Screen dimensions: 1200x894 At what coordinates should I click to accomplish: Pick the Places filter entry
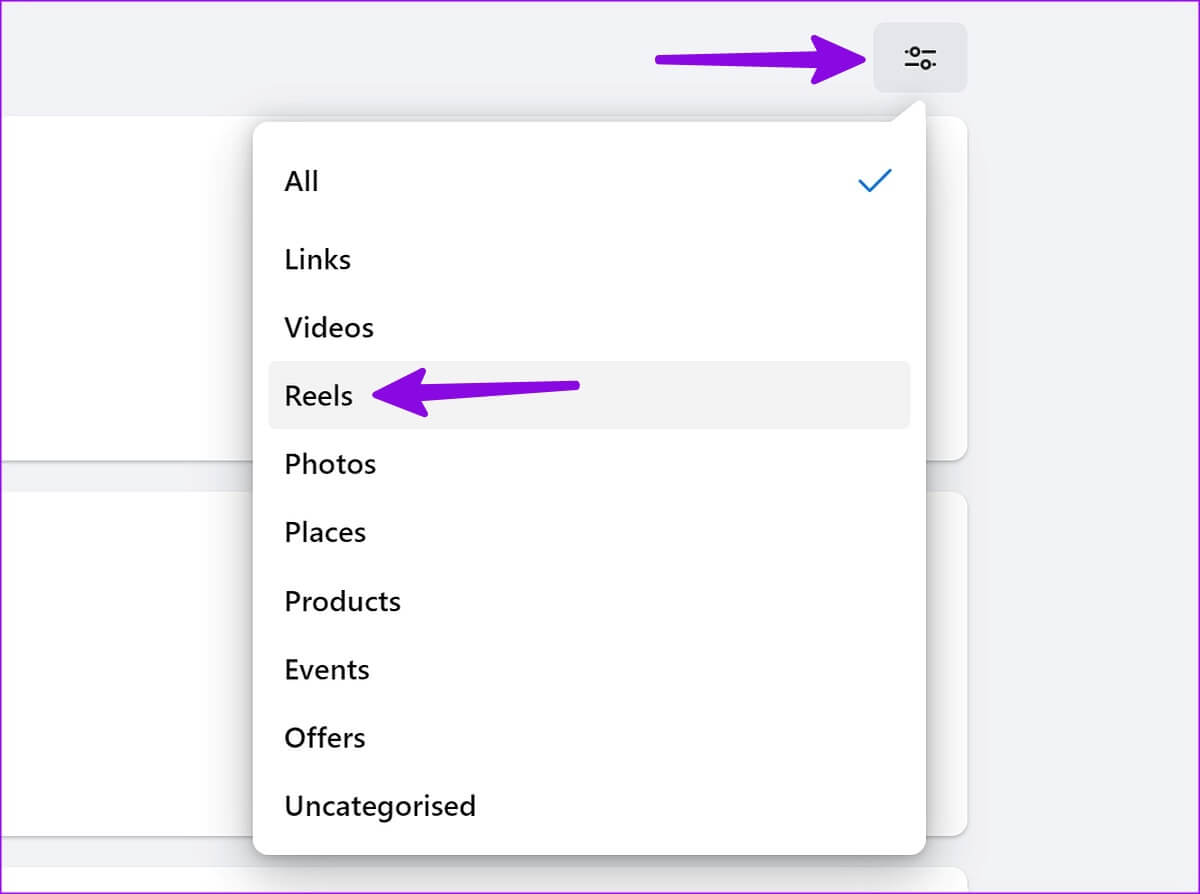pos(589,532)
